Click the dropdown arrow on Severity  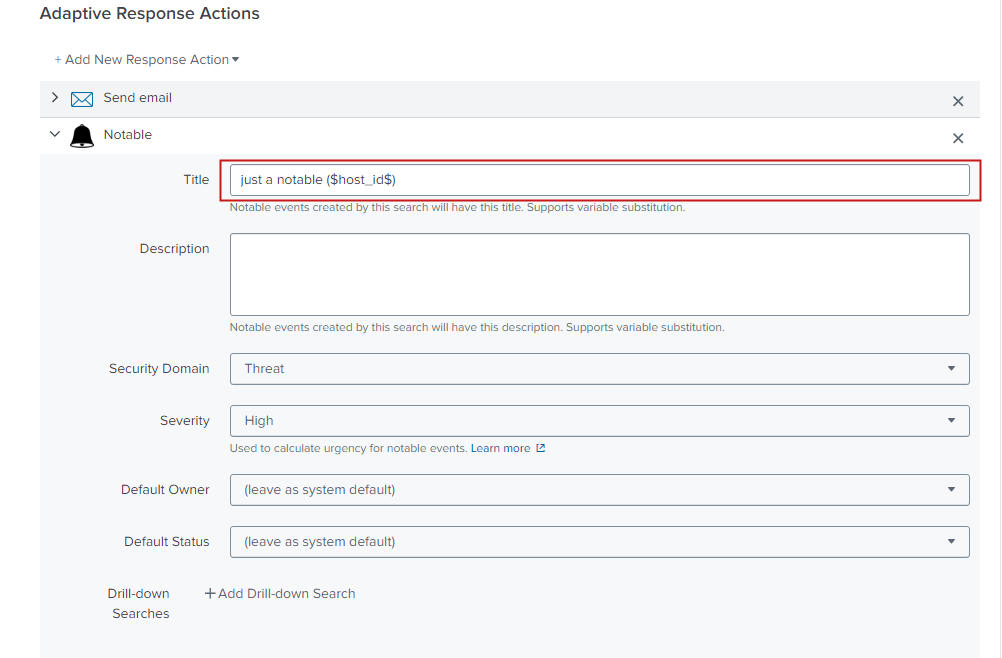(x=953, y=420)
